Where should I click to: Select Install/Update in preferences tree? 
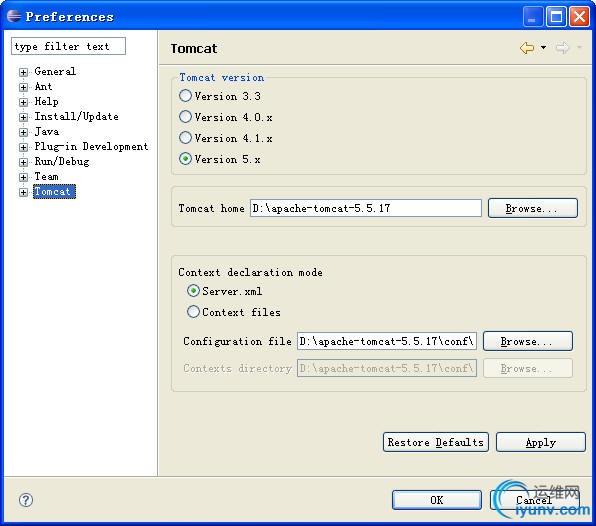[x=76, y=117]
